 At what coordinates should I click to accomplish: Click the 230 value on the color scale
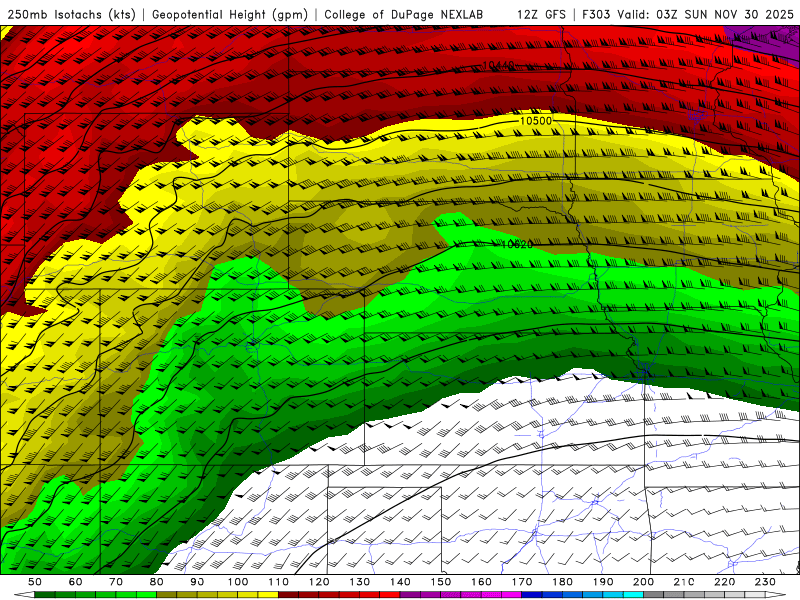765,582
